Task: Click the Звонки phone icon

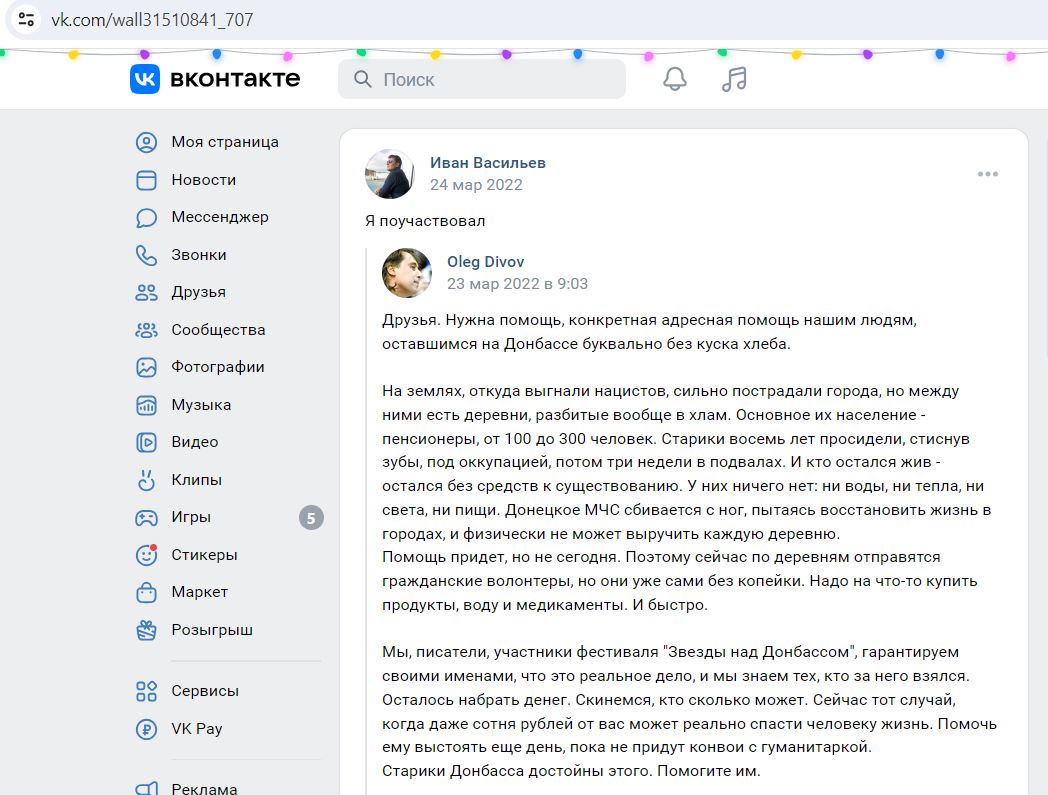Action: tap(146, 255)
